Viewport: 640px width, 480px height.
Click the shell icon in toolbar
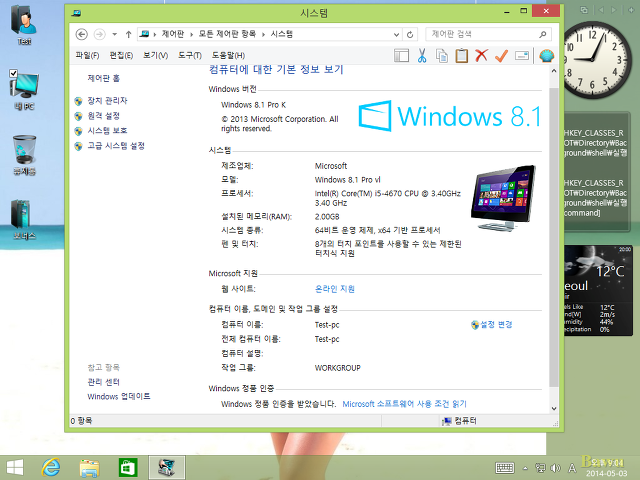547,56
